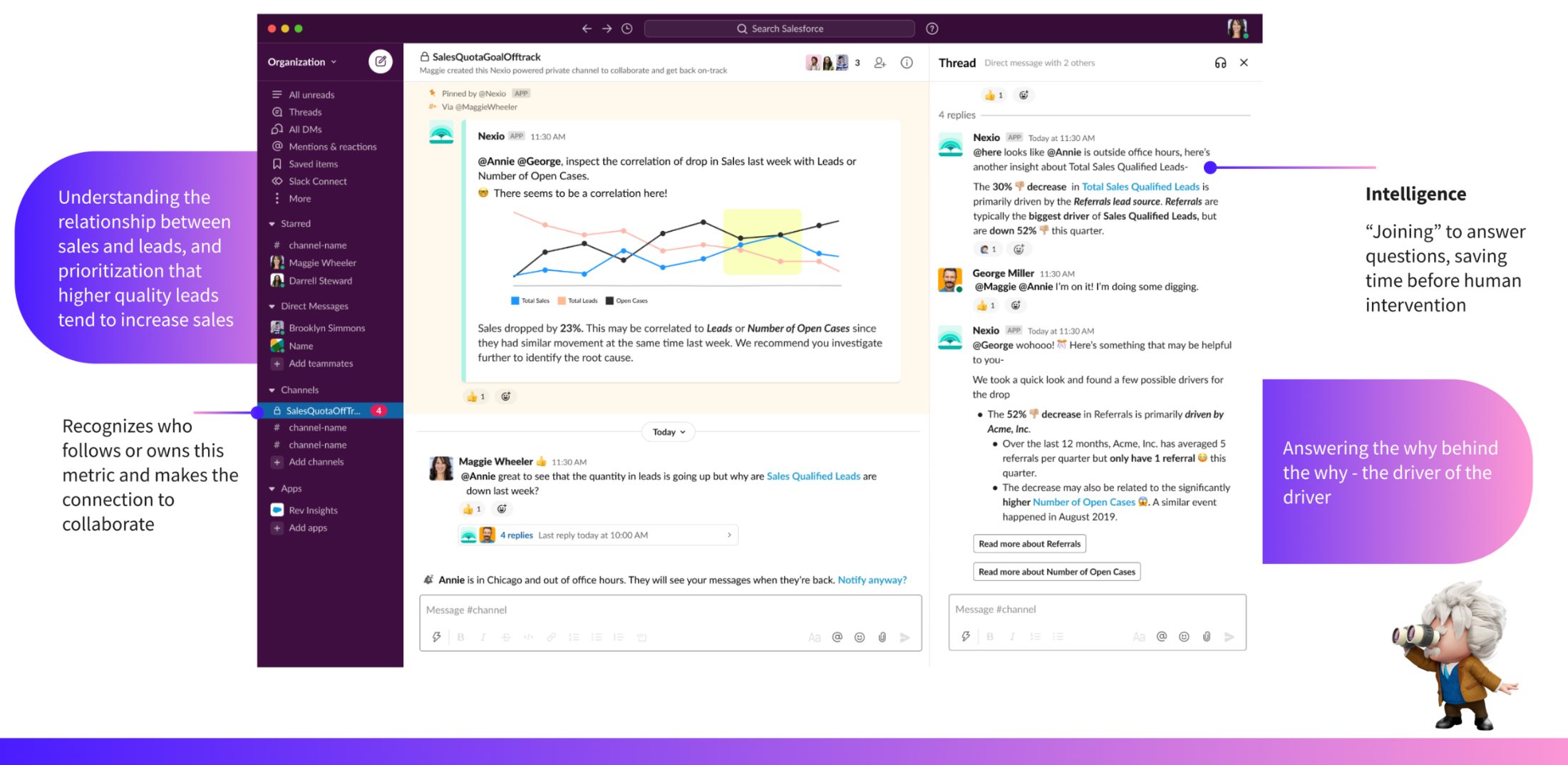Add reaction to George Miller's reply
The image size is (1568, 765).
click(x=1016, y=305)
